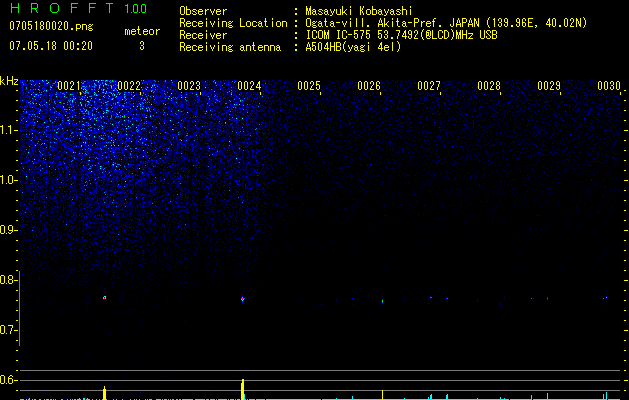Screen dimensions: 629x400
Task: Click the thin yellow bar just after 0026
Action: click(382, 394)
